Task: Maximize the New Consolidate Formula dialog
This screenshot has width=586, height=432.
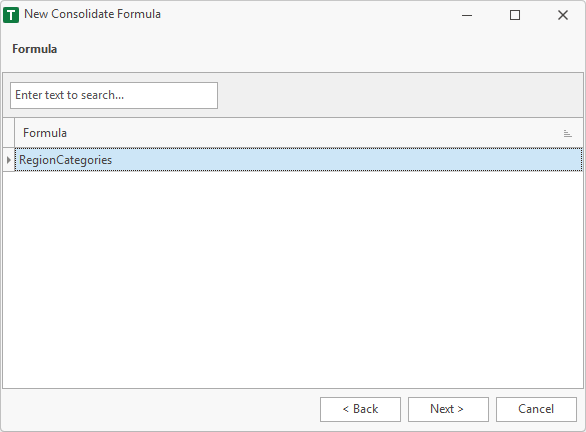Action: [515, 15]
